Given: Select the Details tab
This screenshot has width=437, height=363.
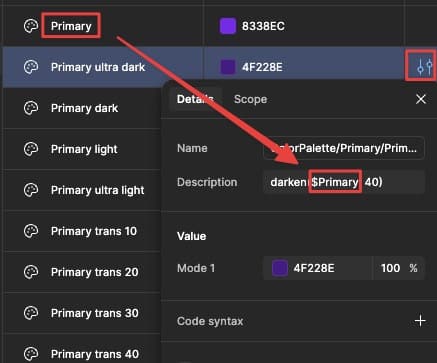Looking at the screenshot, I should pyautogui.click(x=195, y=99).
